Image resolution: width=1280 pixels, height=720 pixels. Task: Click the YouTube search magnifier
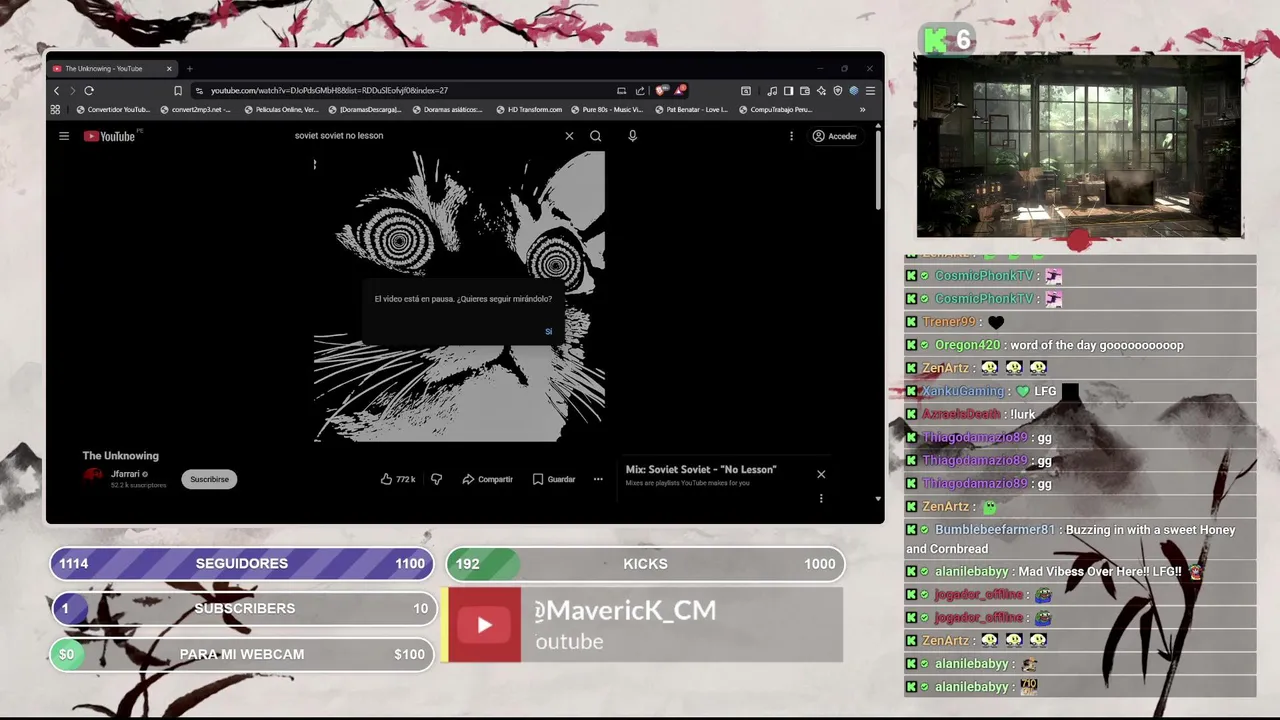596,136
